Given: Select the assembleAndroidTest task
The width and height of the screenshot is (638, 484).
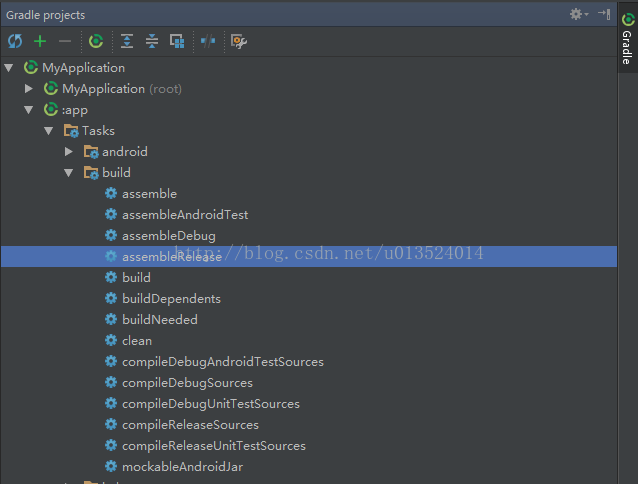Looking at the screenshot, I should pos(309,215).
